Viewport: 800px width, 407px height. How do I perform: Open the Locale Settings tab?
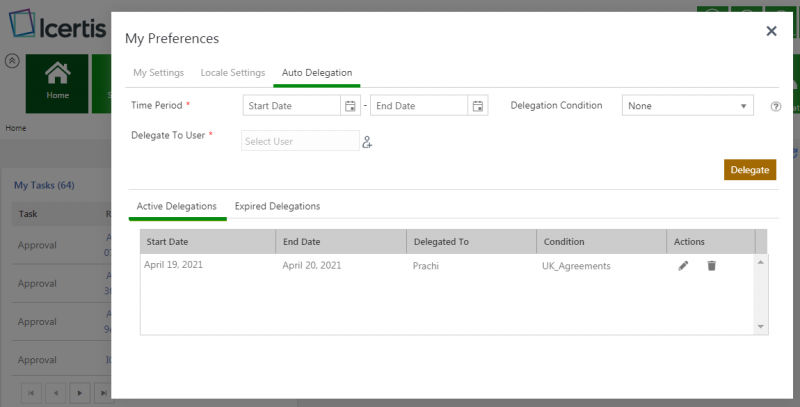(x=232, y=73)
